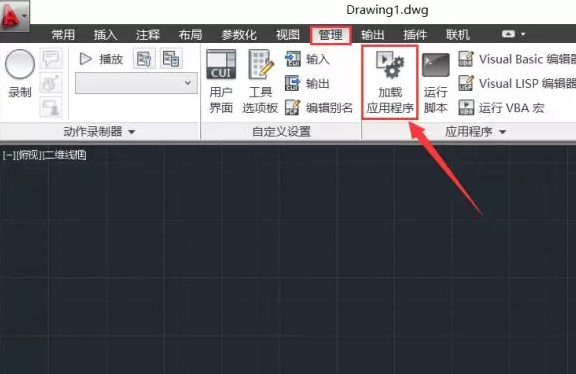576x374 pixels.
Task: Click the Play (播放) macro button
Action: [x=101, y=59]
